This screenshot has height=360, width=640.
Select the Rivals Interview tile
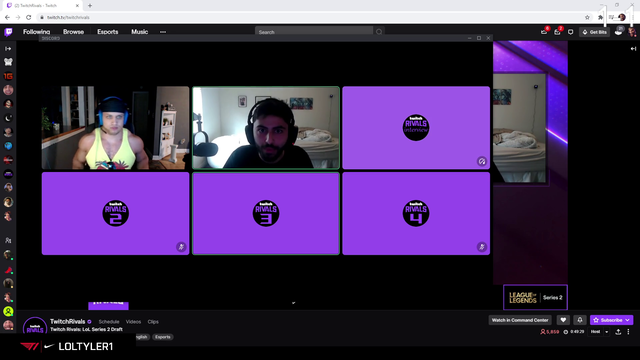[416, 128]
